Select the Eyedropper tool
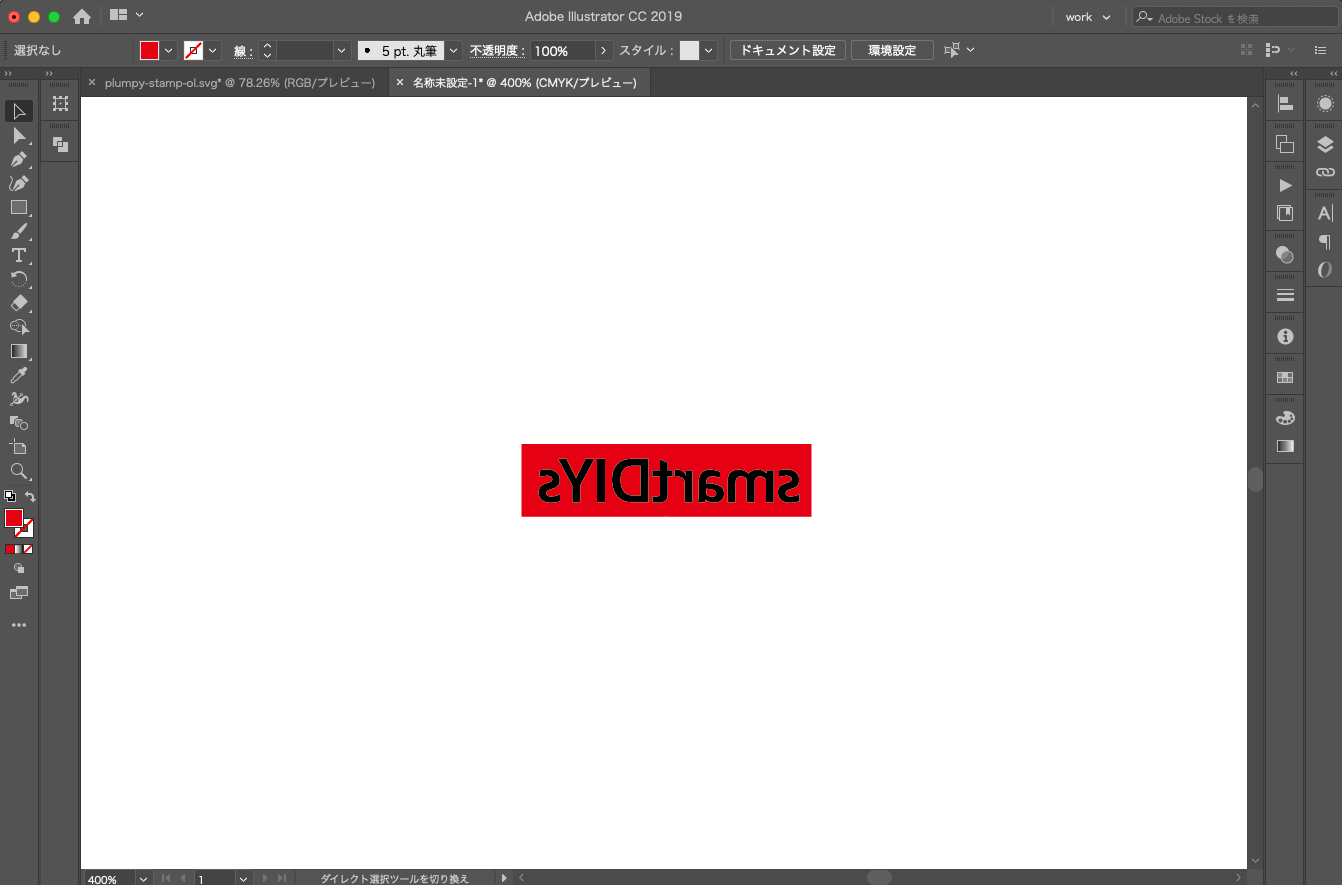 [19, 375]
